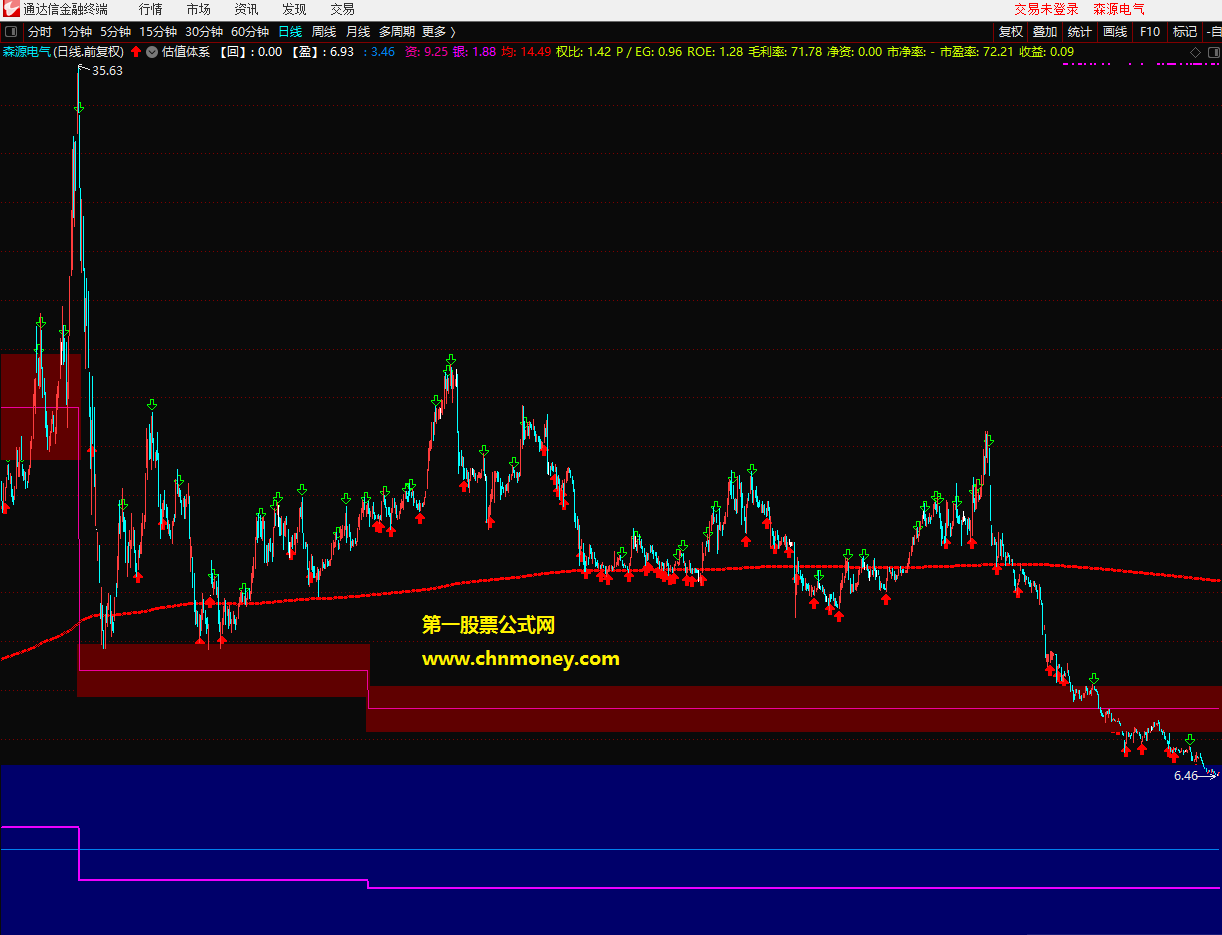Click the 均: 14.49 value
Screen dimensions: 1222x935
coord(526,51)
